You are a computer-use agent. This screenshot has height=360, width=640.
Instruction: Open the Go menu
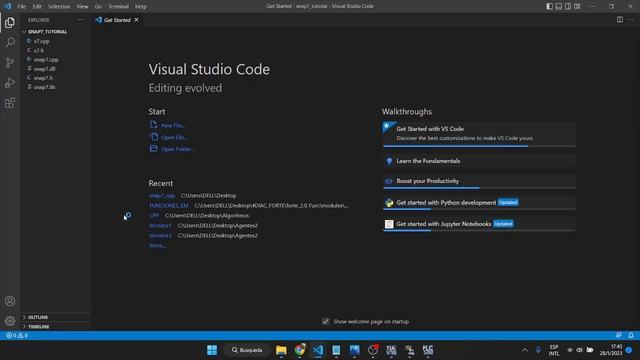coord(98,6)
